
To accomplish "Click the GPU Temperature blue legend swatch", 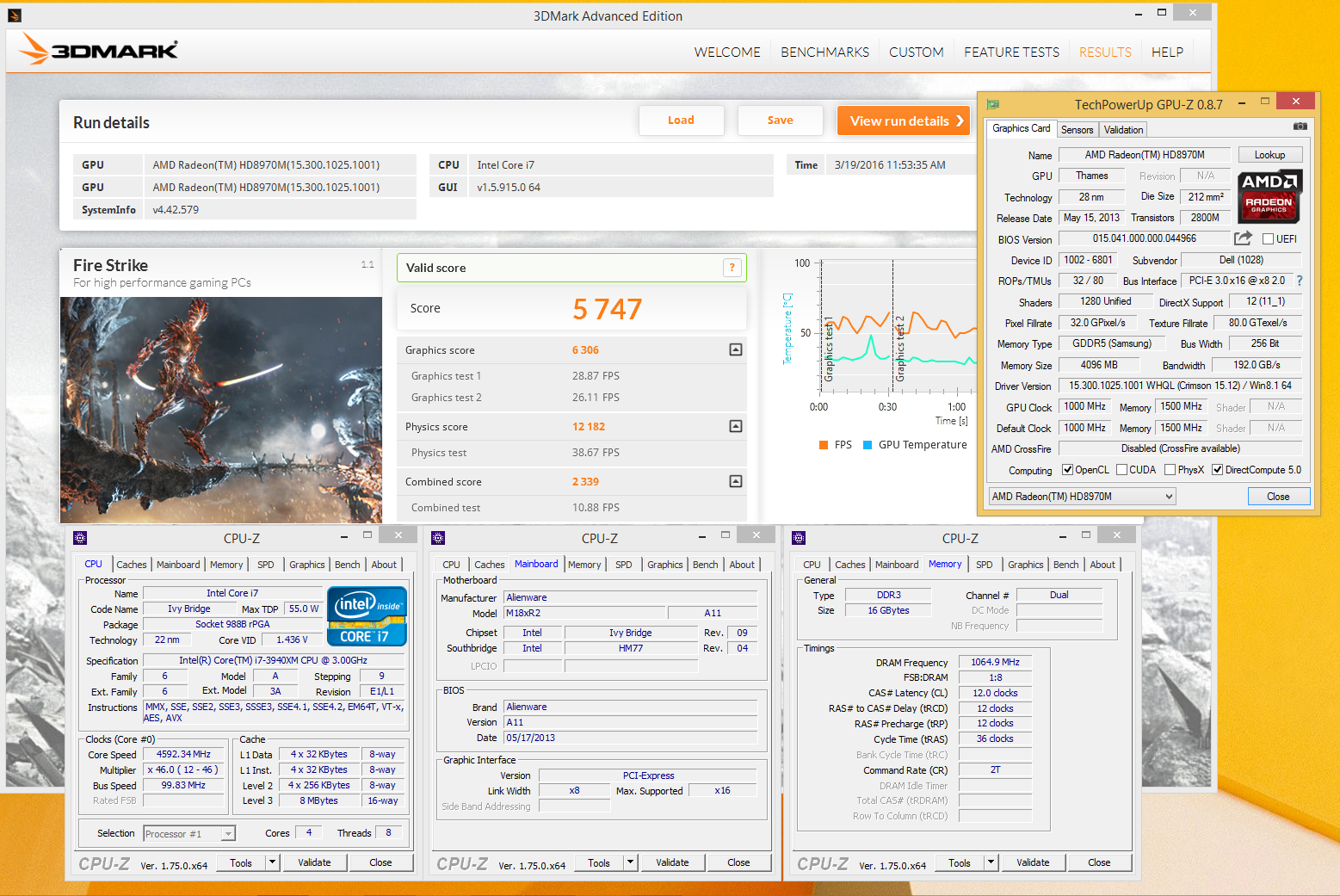I will click(x=868, y=445).
